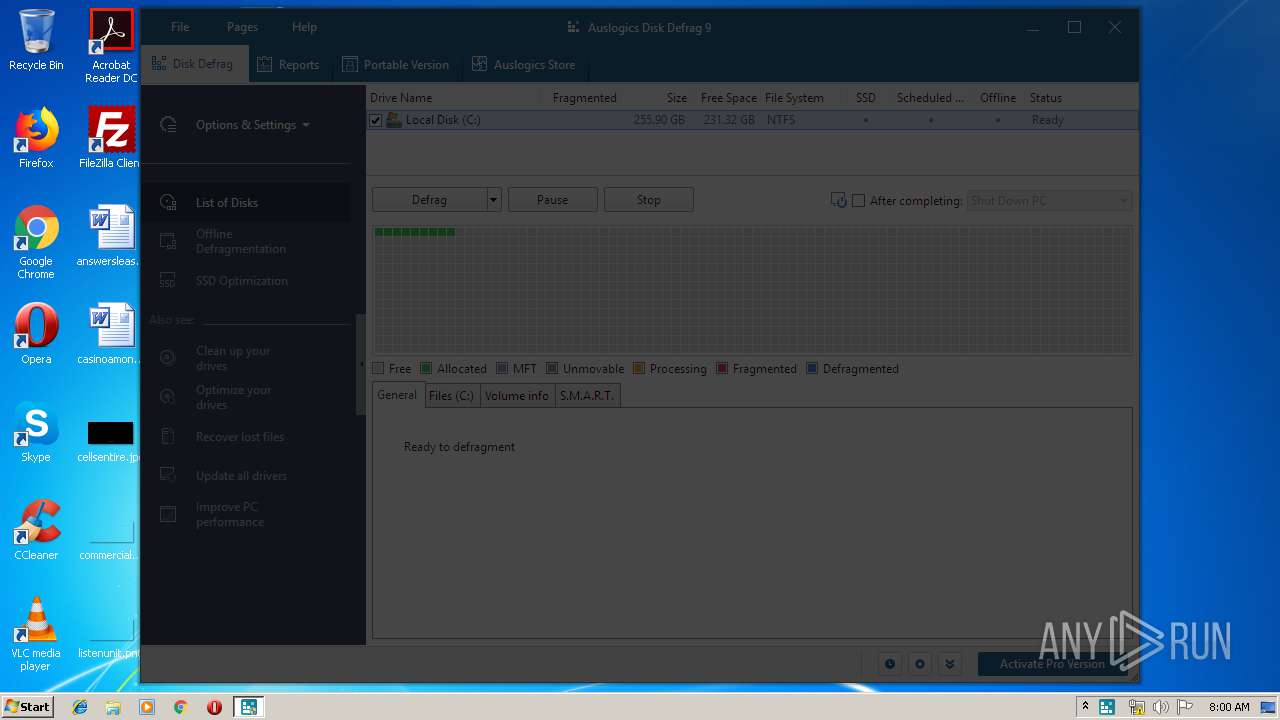Switch to the Reports tab
The height and width of the screenshot is (720, 1280).
tap(288, 65)
